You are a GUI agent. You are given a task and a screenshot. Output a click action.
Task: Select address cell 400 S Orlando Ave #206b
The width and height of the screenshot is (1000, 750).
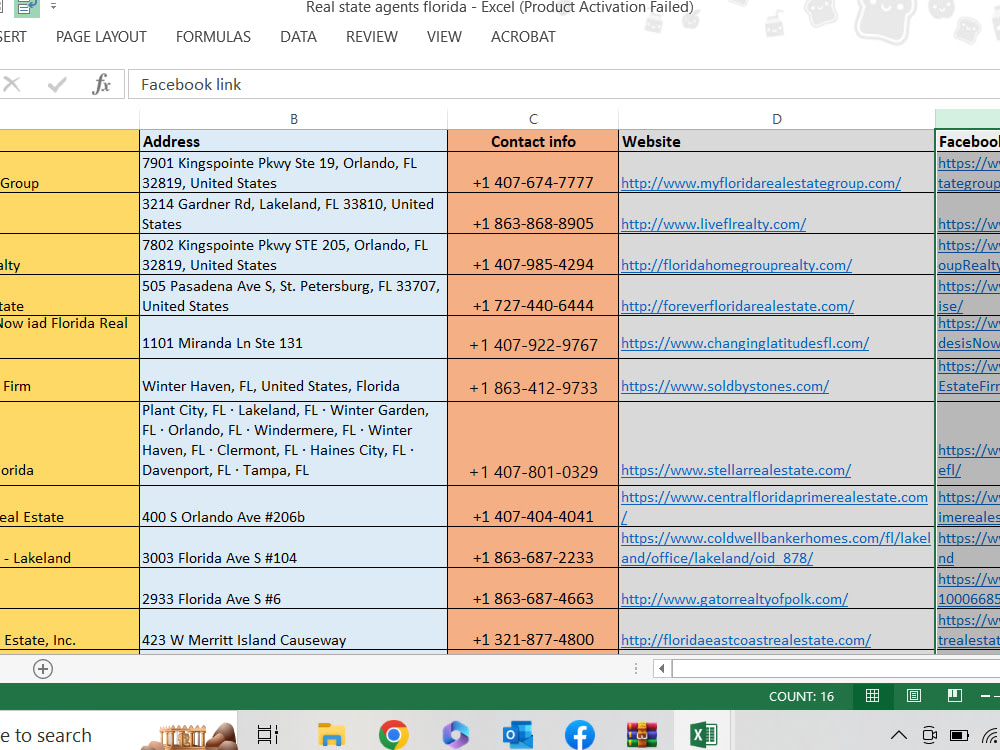pos(293,506)
